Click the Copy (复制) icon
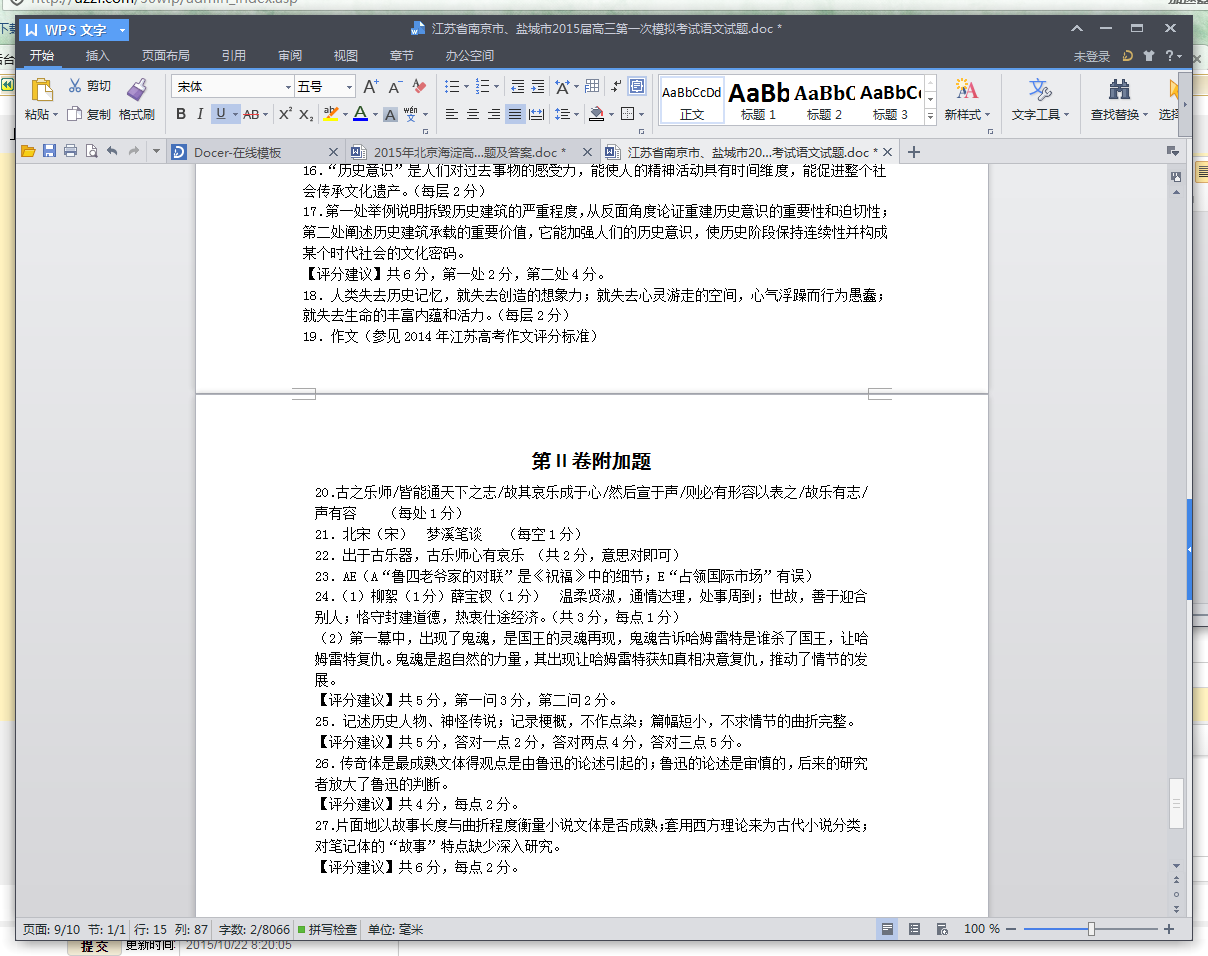 tap(75, 114)
